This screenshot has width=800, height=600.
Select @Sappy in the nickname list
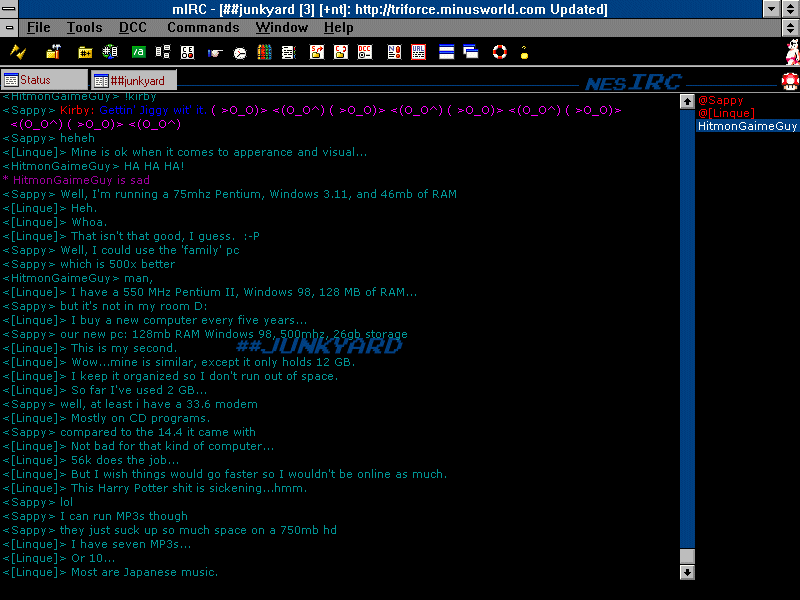tap(720, 101)
